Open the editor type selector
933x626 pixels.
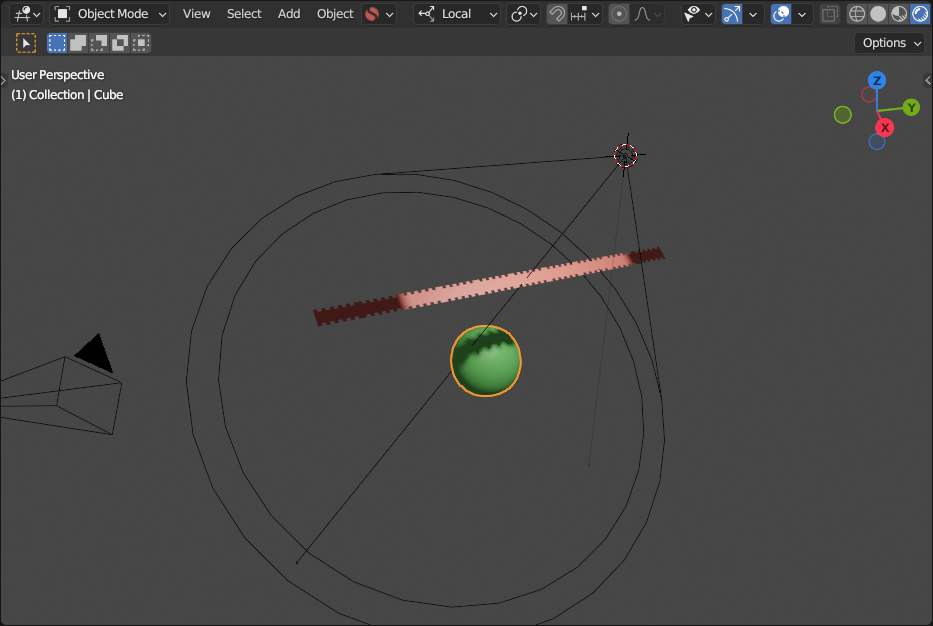click(26, 14)
